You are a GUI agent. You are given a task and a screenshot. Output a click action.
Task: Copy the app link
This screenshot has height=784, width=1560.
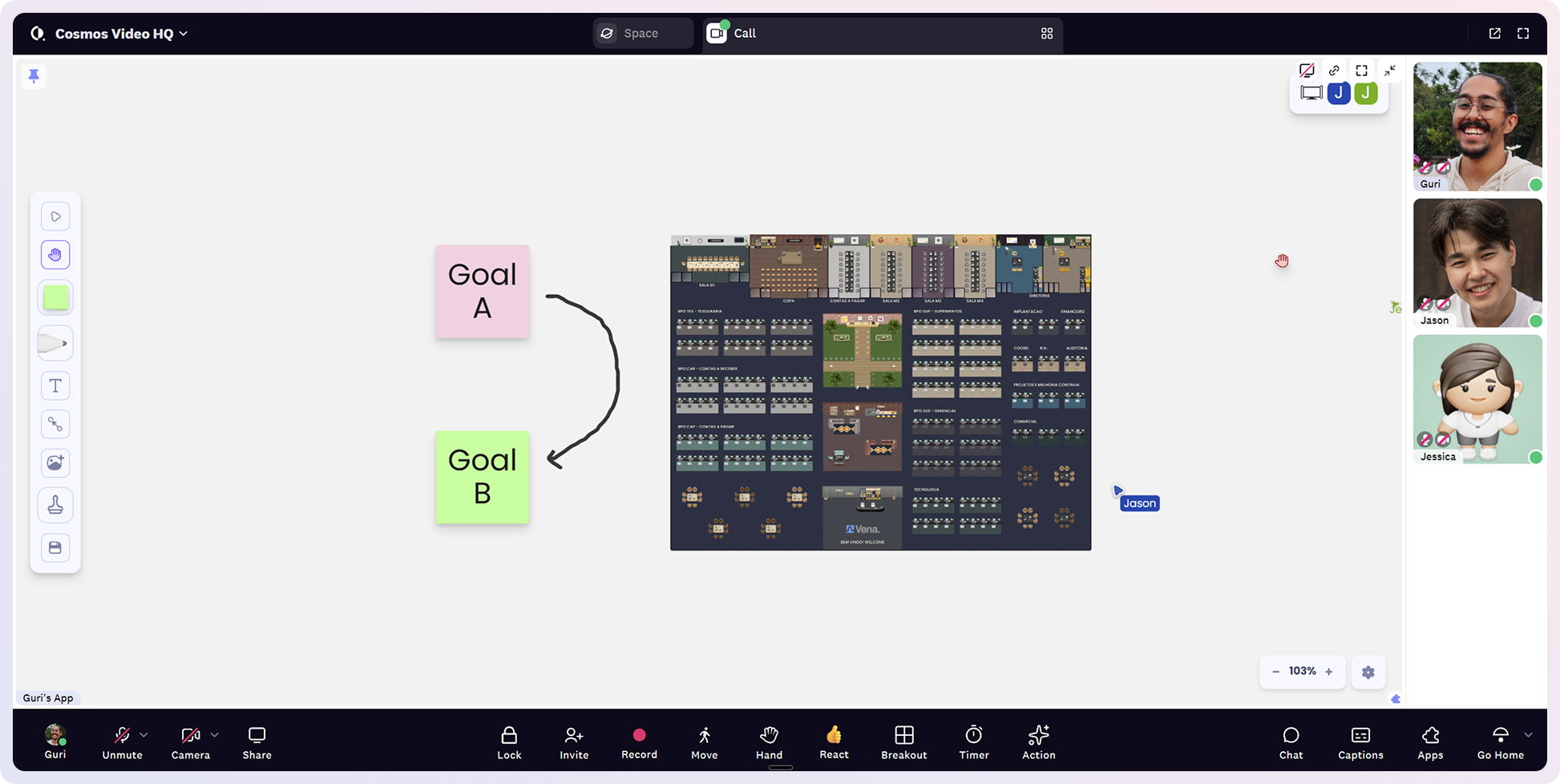pos(1334,71)
